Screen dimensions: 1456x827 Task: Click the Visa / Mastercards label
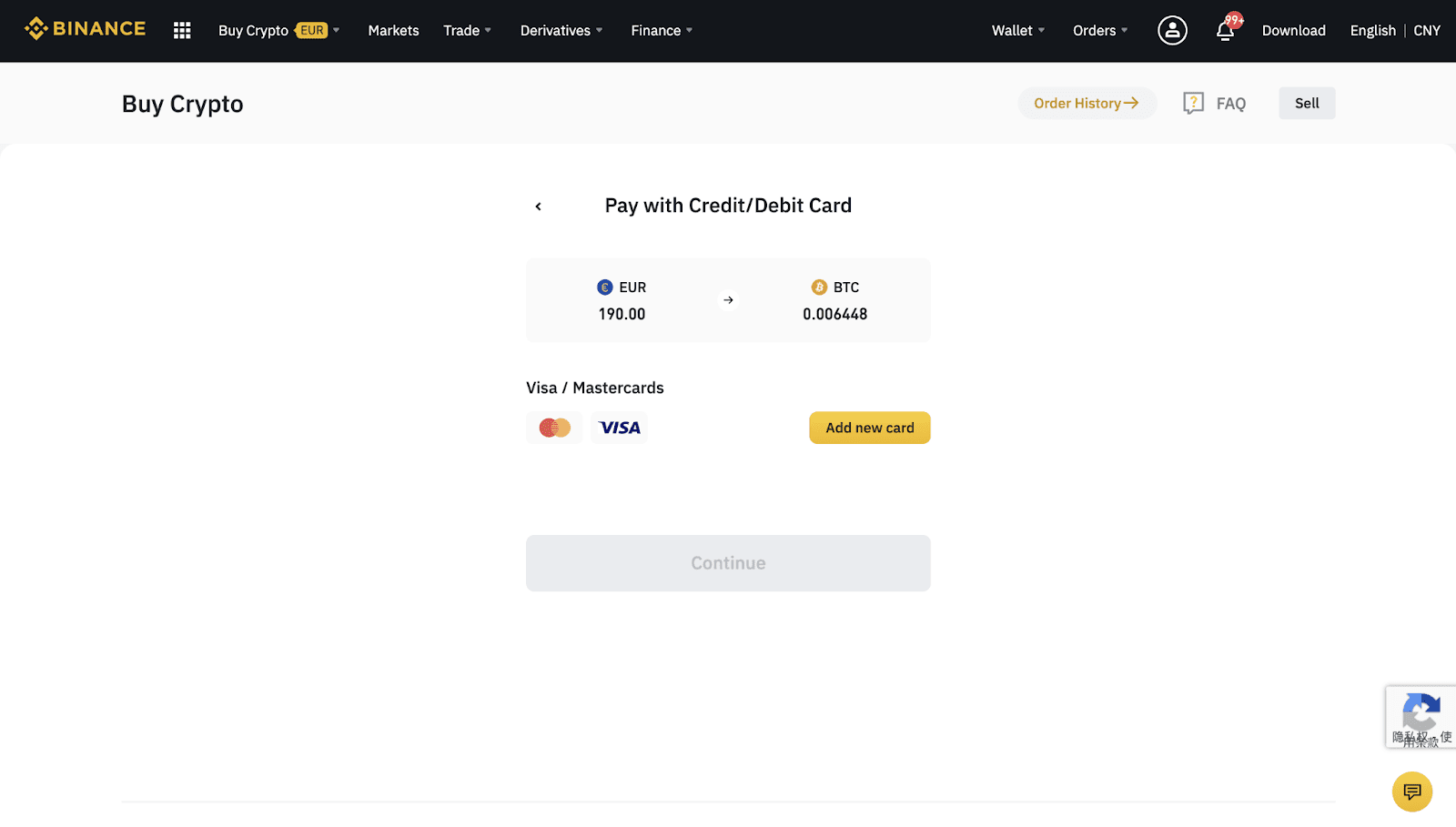coord(595,388)
